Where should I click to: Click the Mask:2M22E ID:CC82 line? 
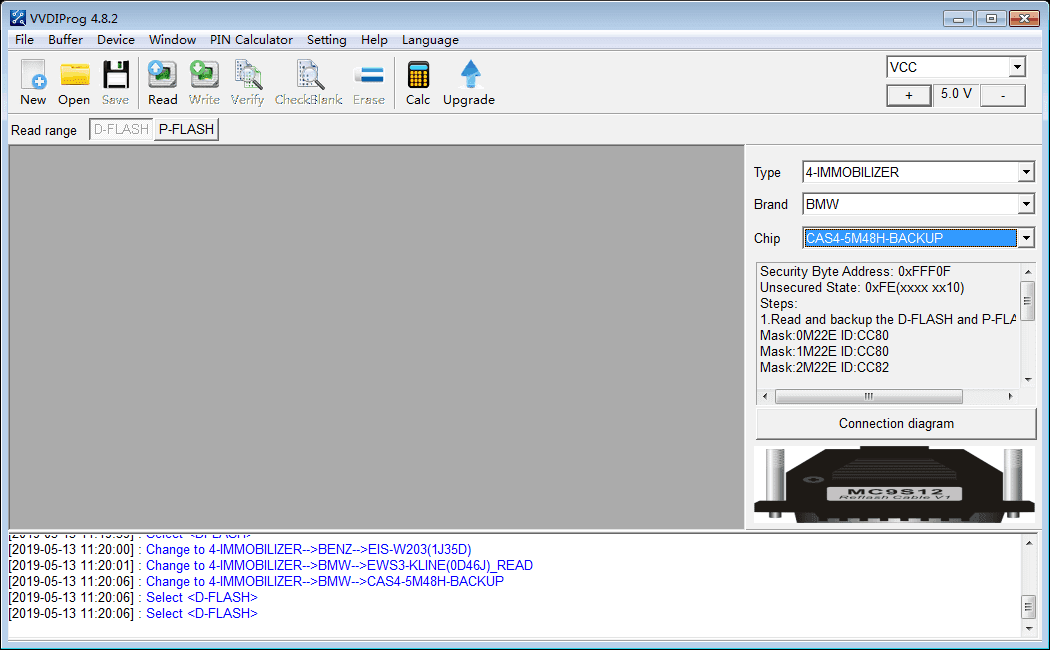[x=824, y=368]
